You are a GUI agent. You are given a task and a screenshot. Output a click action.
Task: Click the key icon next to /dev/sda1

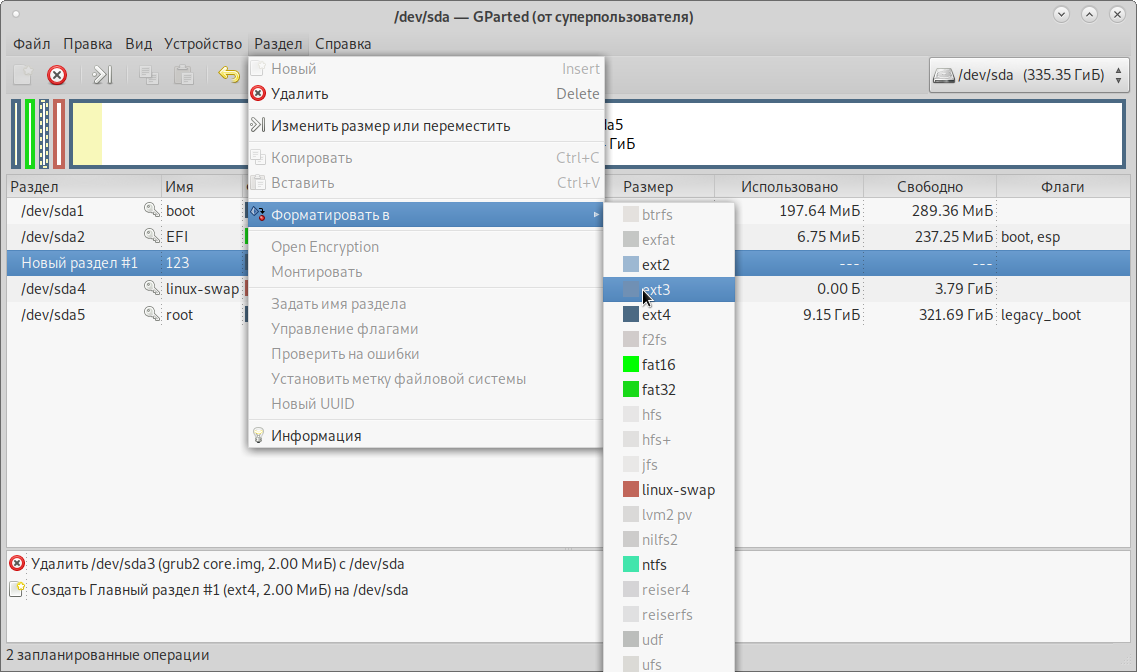(152, 210)
